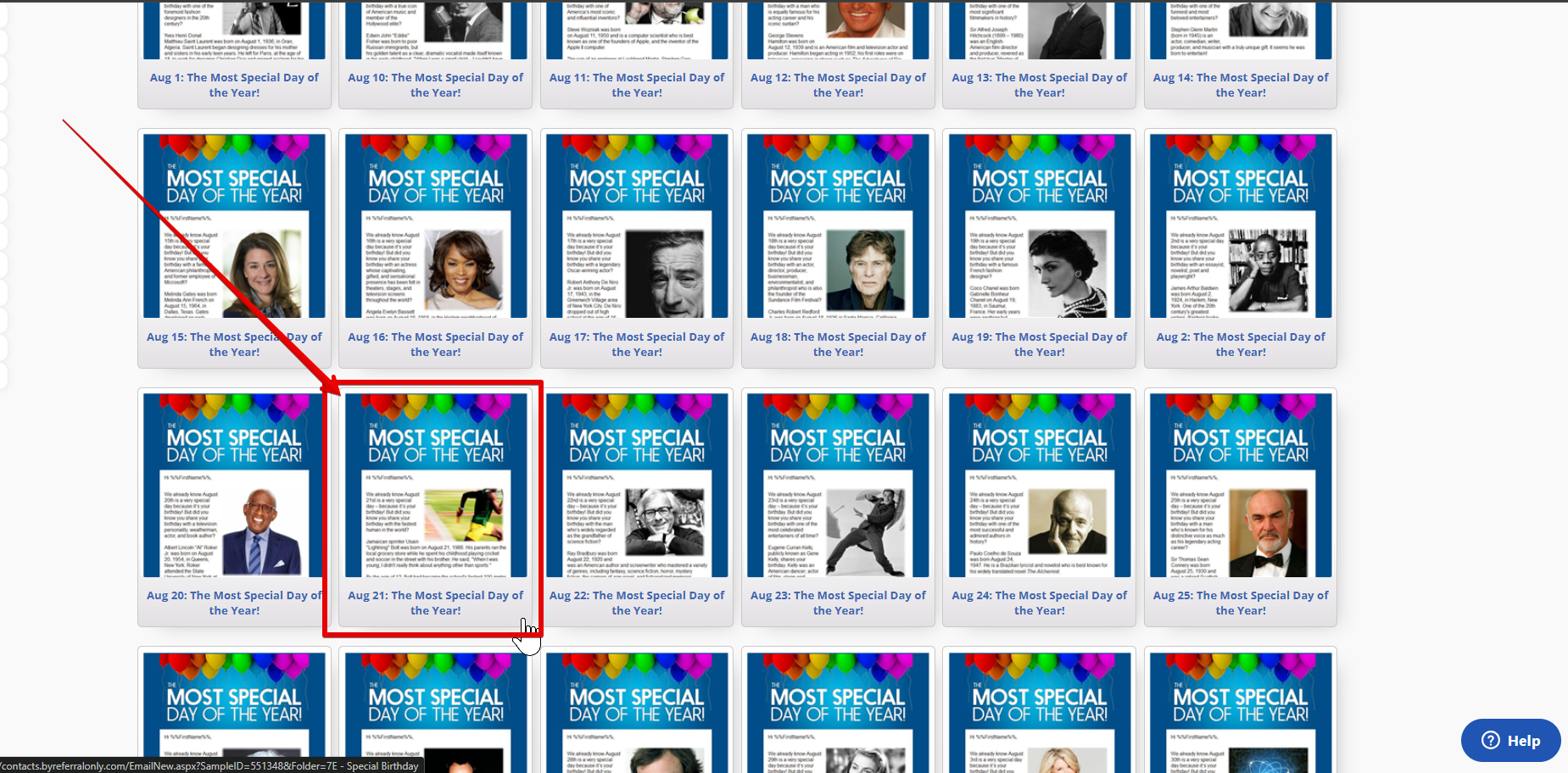The width and height of the screenshot is (1568, 773).
Task: Open the Aug 15 email template thumbnail
Action: (x=234, y=225)
